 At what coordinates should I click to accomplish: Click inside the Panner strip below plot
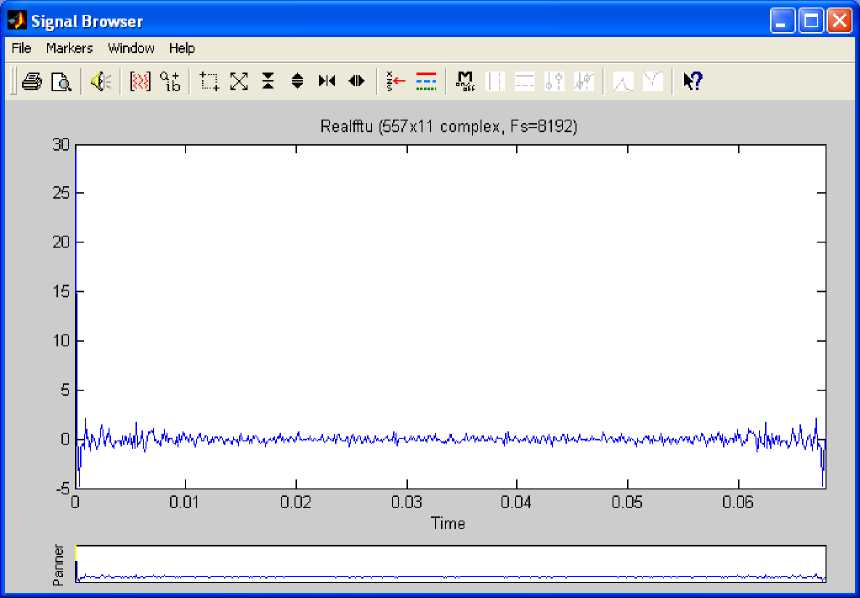[x=450, y=564]
